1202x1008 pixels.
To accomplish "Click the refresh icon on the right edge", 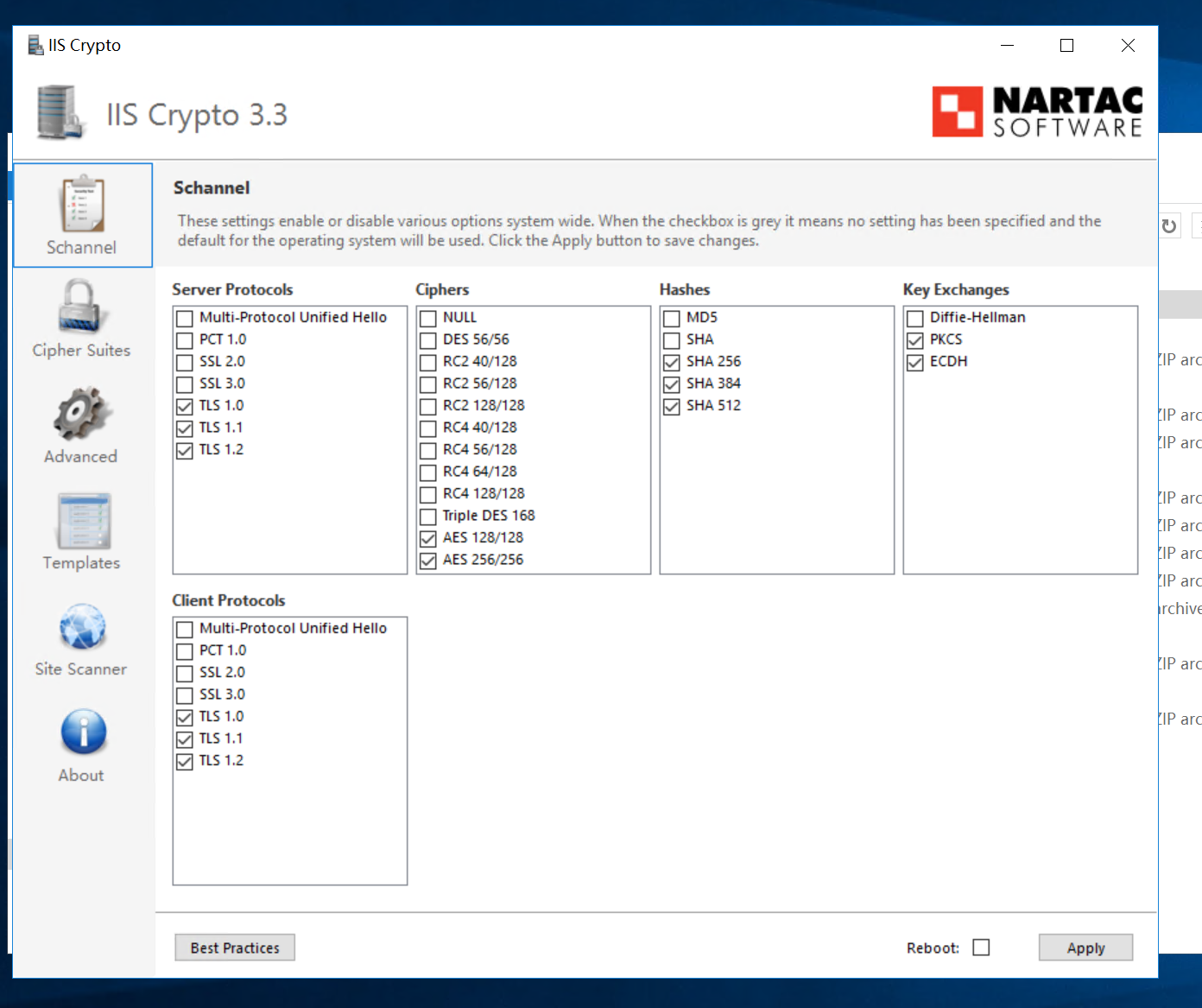I will [x=1170, y=225].
